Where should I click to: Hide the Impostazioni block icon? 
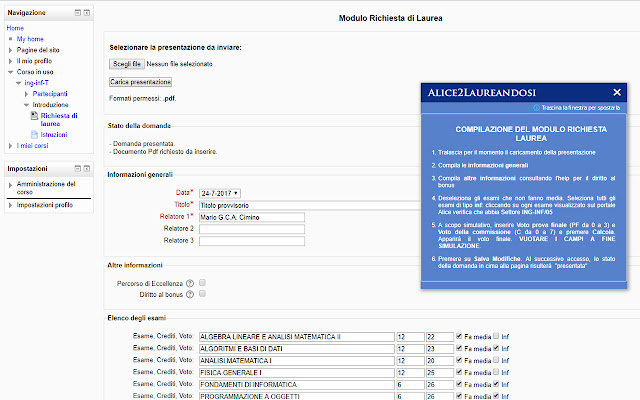tap(78, 168)
